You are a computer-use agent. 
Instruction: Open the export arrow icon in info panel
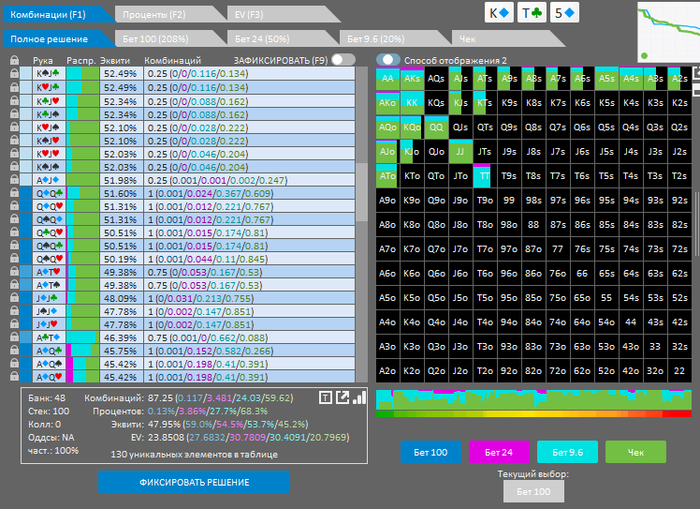[342, 397]
